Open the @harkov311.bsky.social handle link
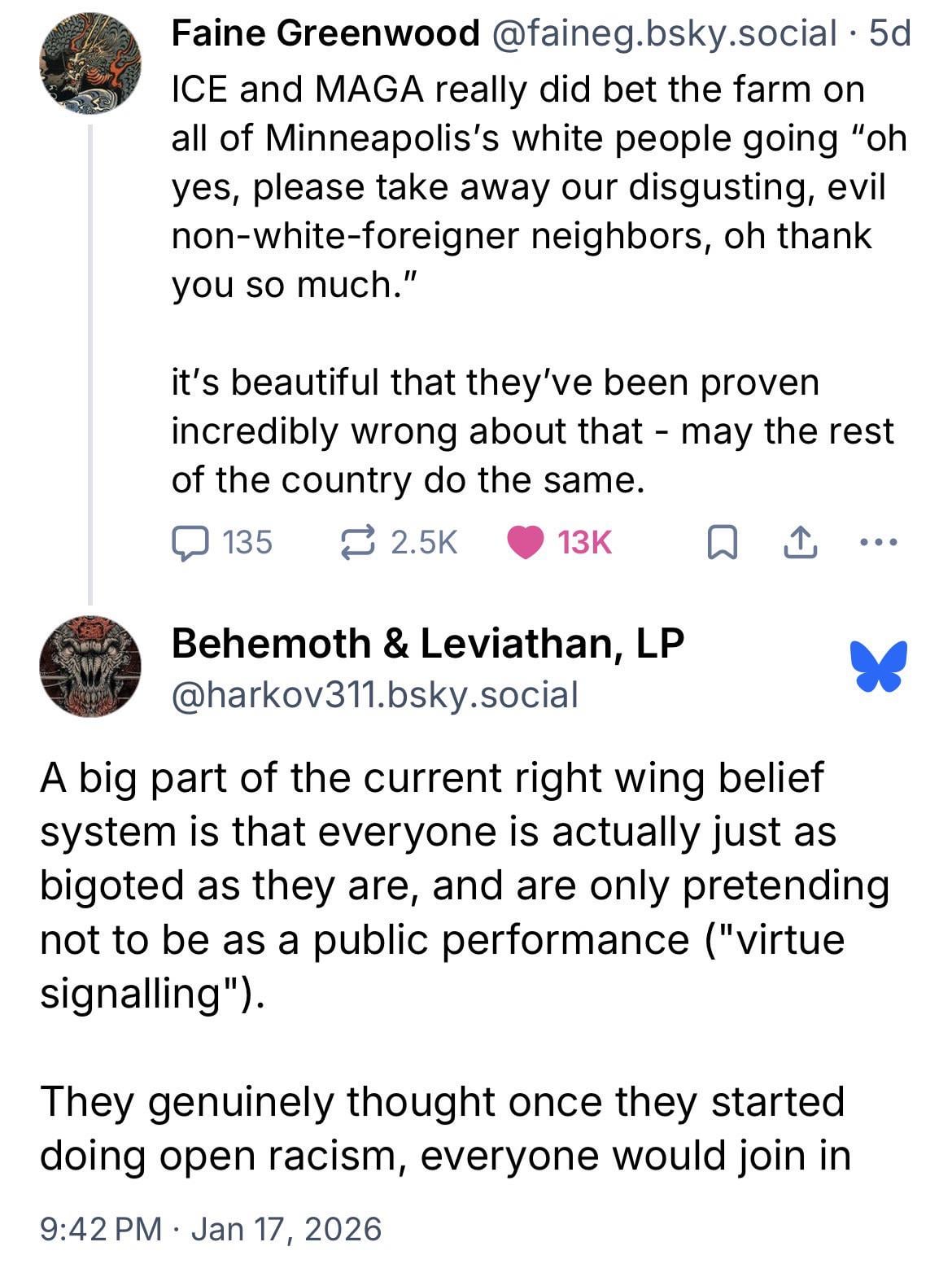Screen dimensions: 952x1277 coord(374,695)
